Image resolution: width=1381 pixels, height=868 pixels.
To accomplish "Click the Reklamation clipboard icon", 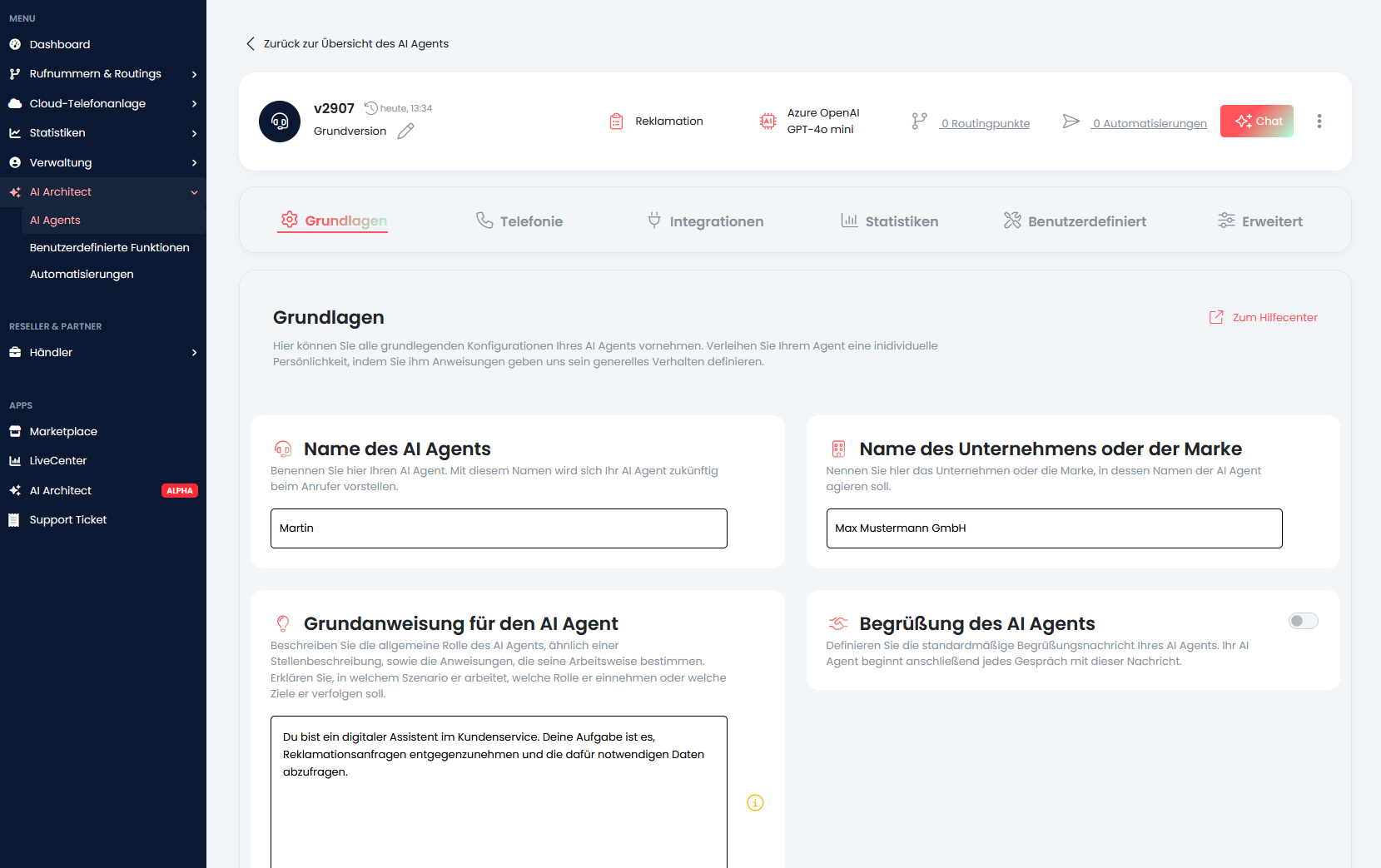I will [616, 122].
